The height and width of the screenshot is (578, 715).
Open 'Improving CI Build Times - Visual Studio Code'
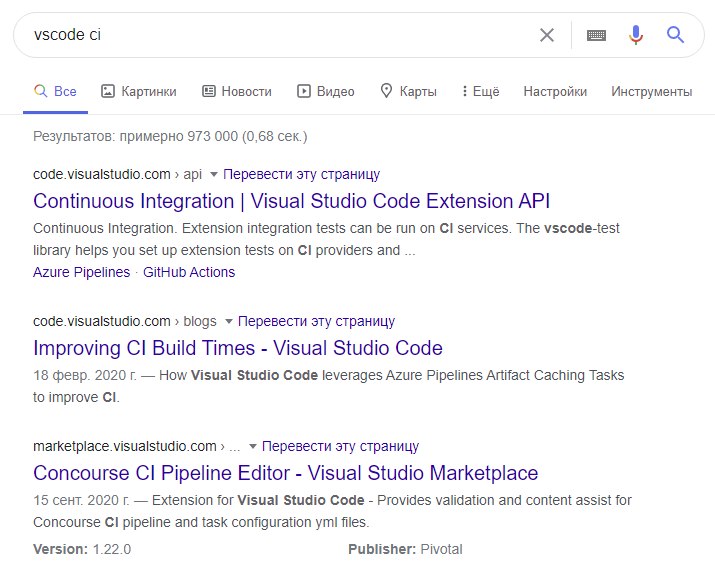(x=238, y=348)
